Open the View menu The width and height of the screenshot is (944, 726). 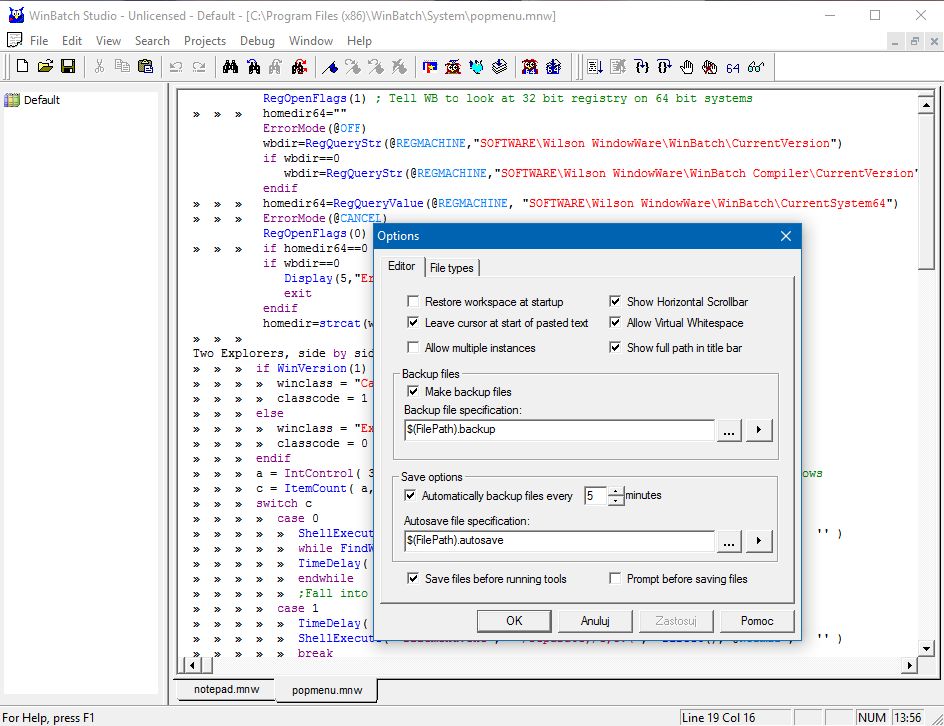[x=108, y=41]
